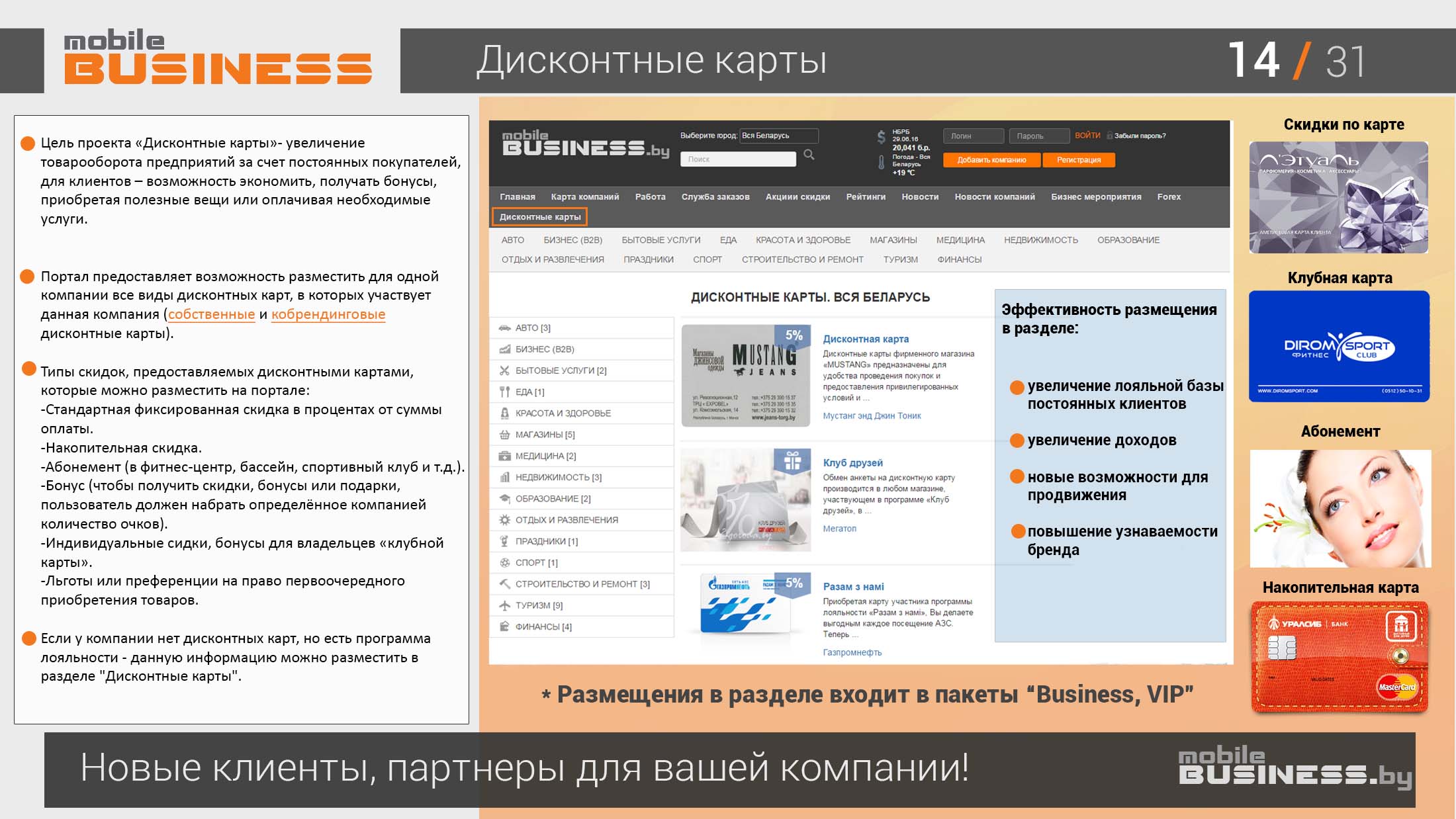Image resolution: width=1456 pixels, height=819 pixels.
Task: Open the Дисконтные карты menu tab
Action: [x=540, y=217]
